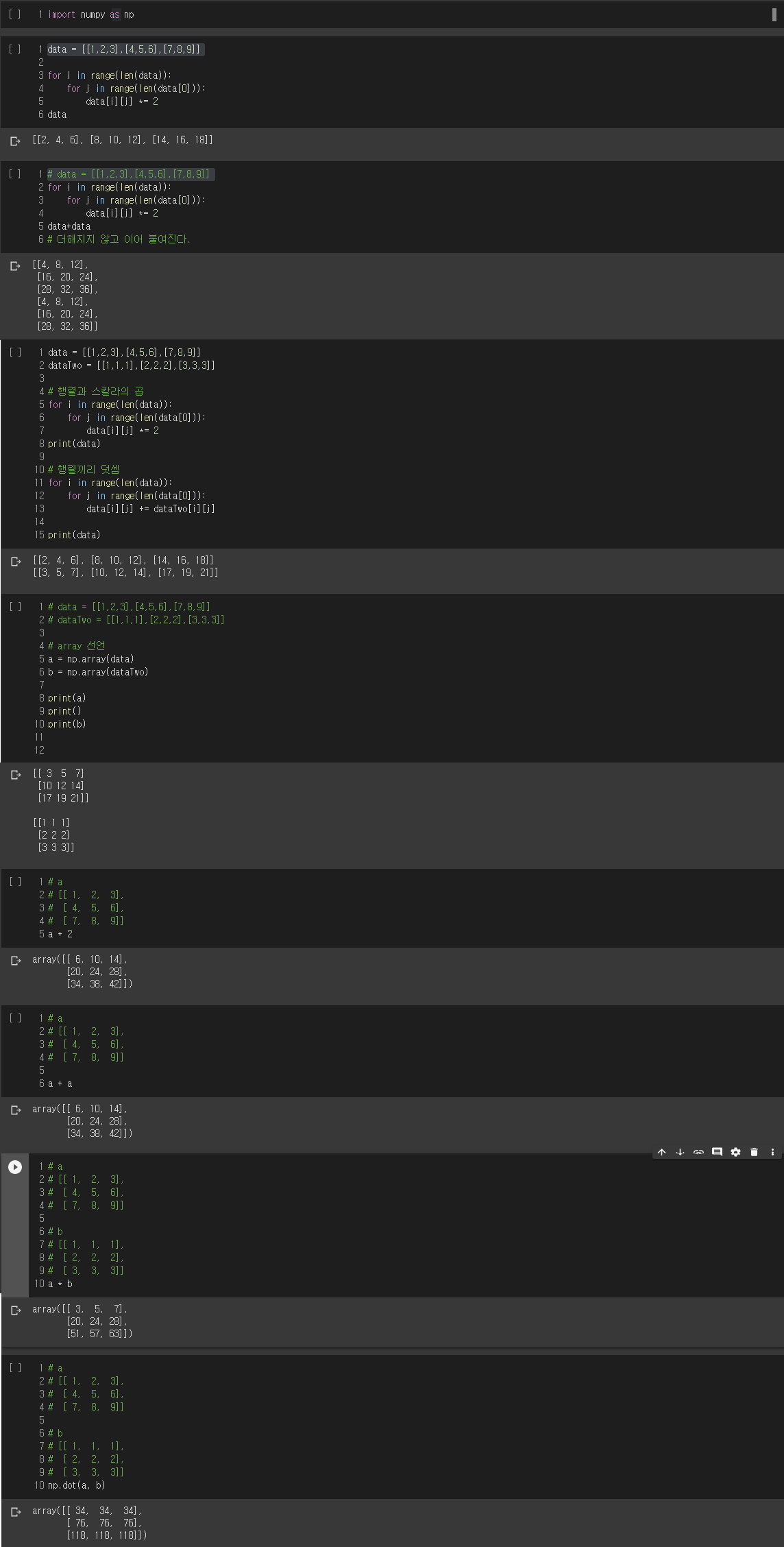
Task: Click output icon beside np.dot result
Action: click(15, 1511)
